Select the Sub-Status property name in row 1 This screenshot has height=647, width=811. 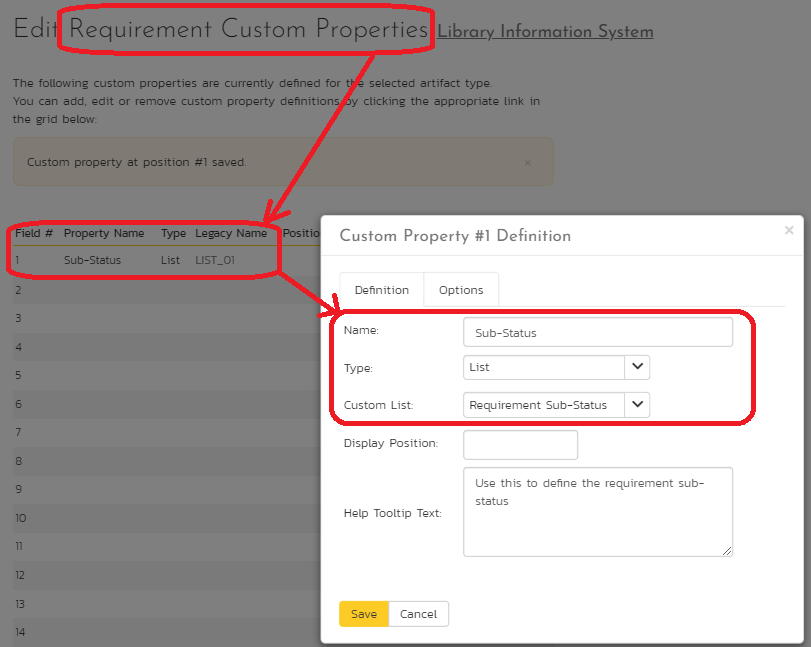[x=92, y=260]
